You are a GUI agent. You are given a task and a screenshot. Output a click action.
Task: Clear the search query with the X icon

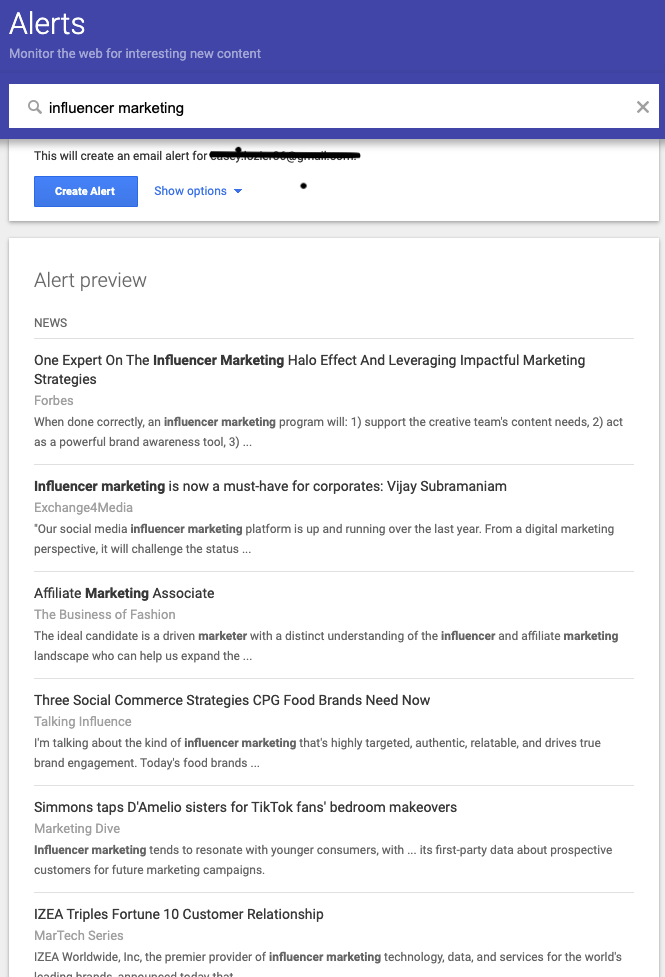point(643,107)
